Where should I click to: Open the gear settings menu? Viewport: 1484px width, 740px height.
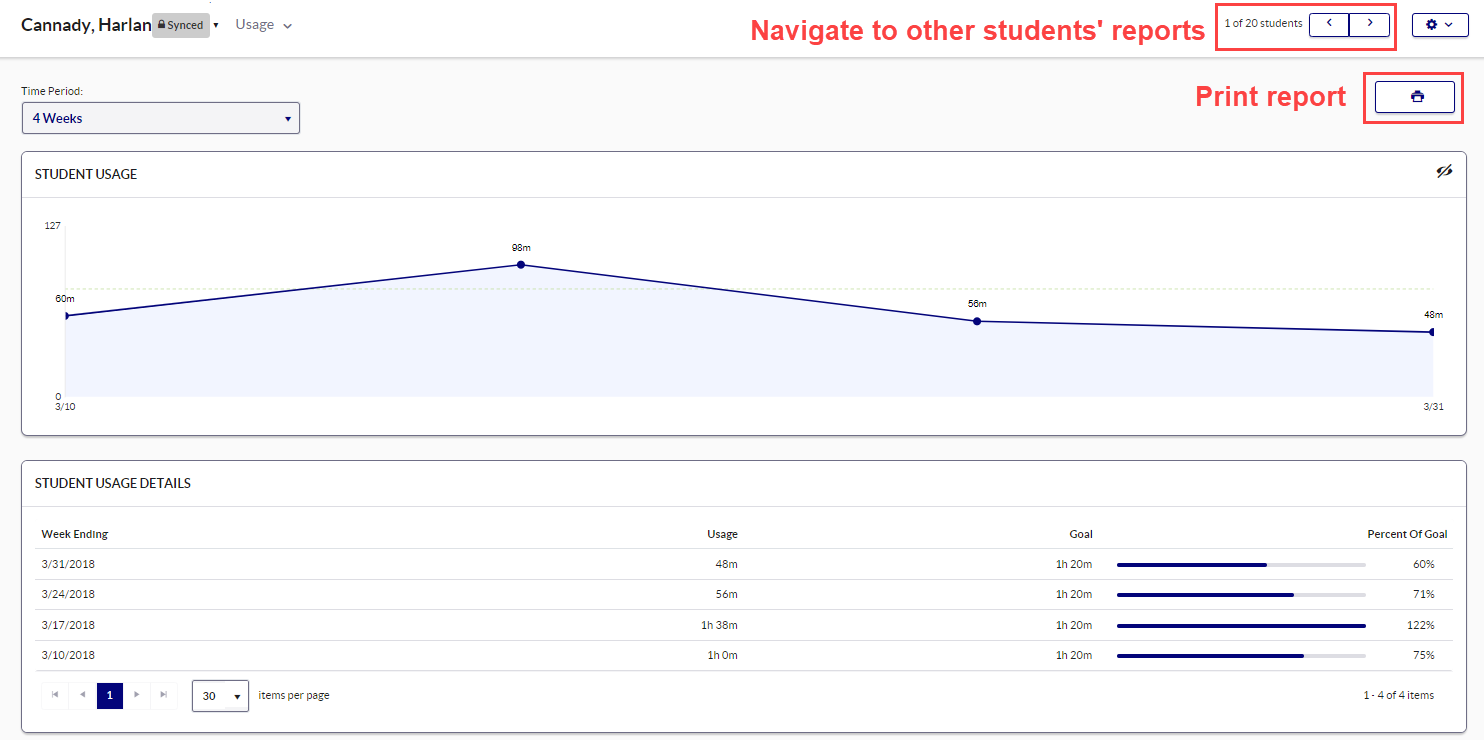tap(1440, 24)
